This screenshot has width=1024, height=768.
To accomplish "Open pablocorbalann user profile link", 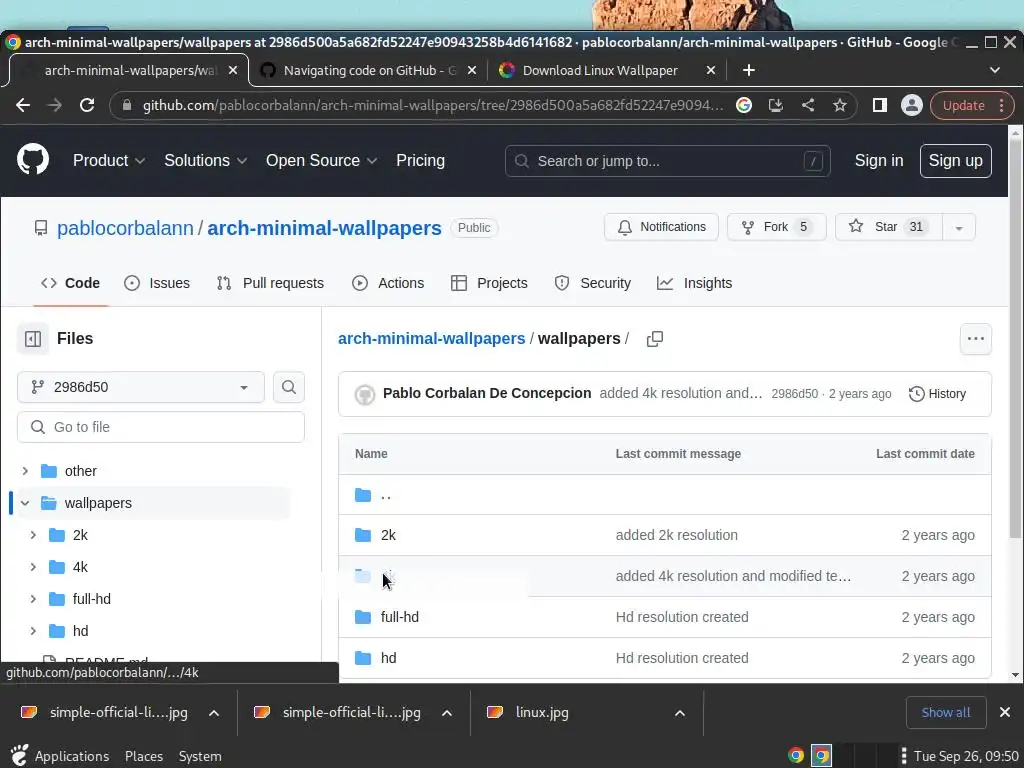I will pyautogui.click(x=125, y=228).
